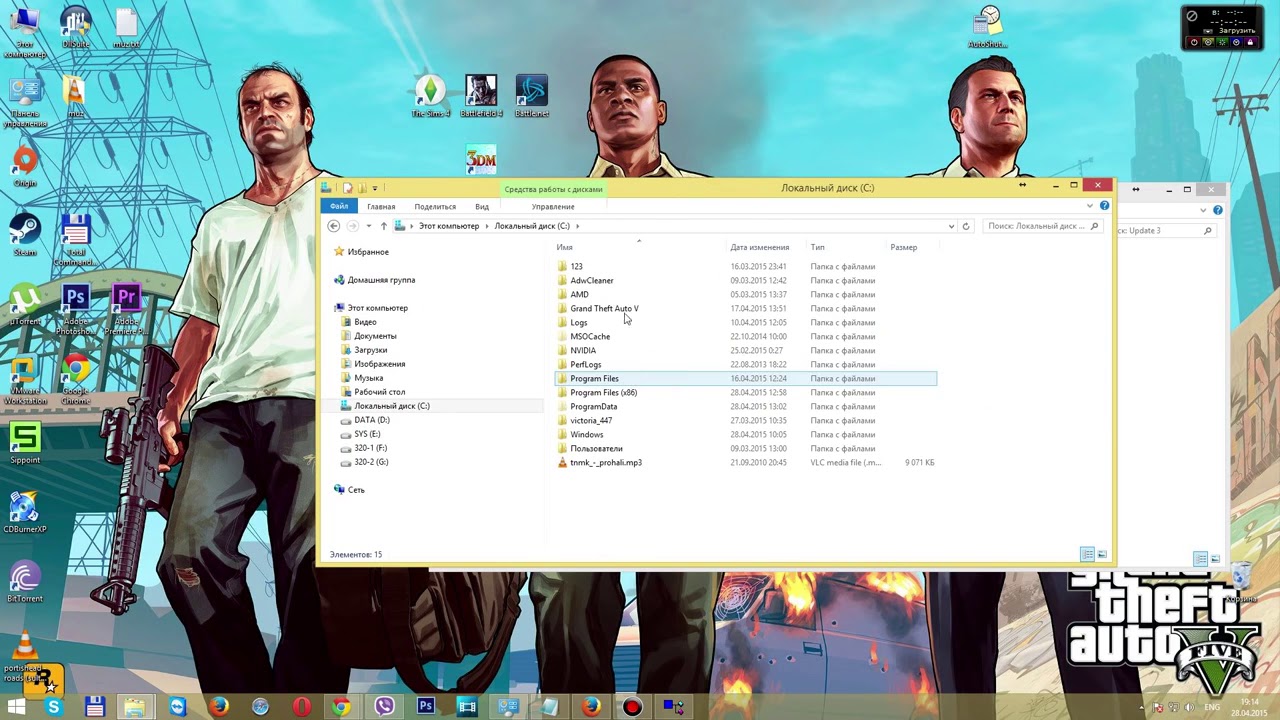Select the Windows folder

586,434
